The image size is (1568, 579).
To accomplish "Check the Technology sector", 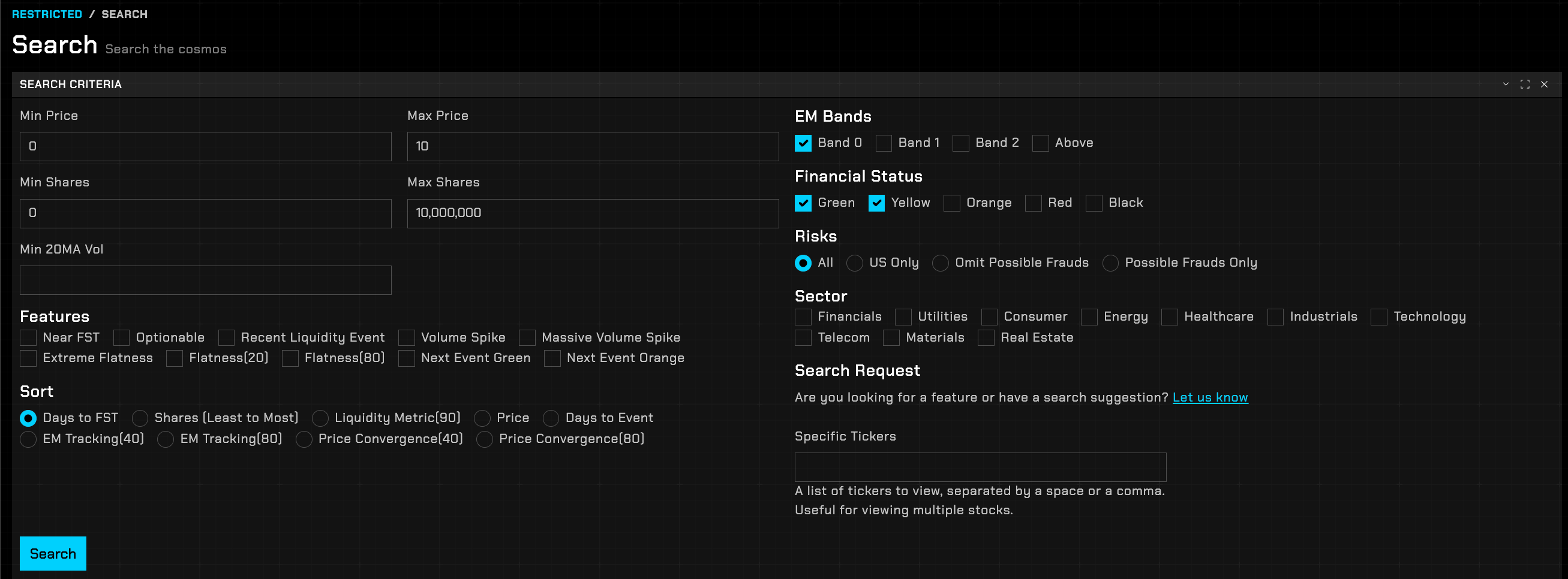I will (x=1378, y=317).
